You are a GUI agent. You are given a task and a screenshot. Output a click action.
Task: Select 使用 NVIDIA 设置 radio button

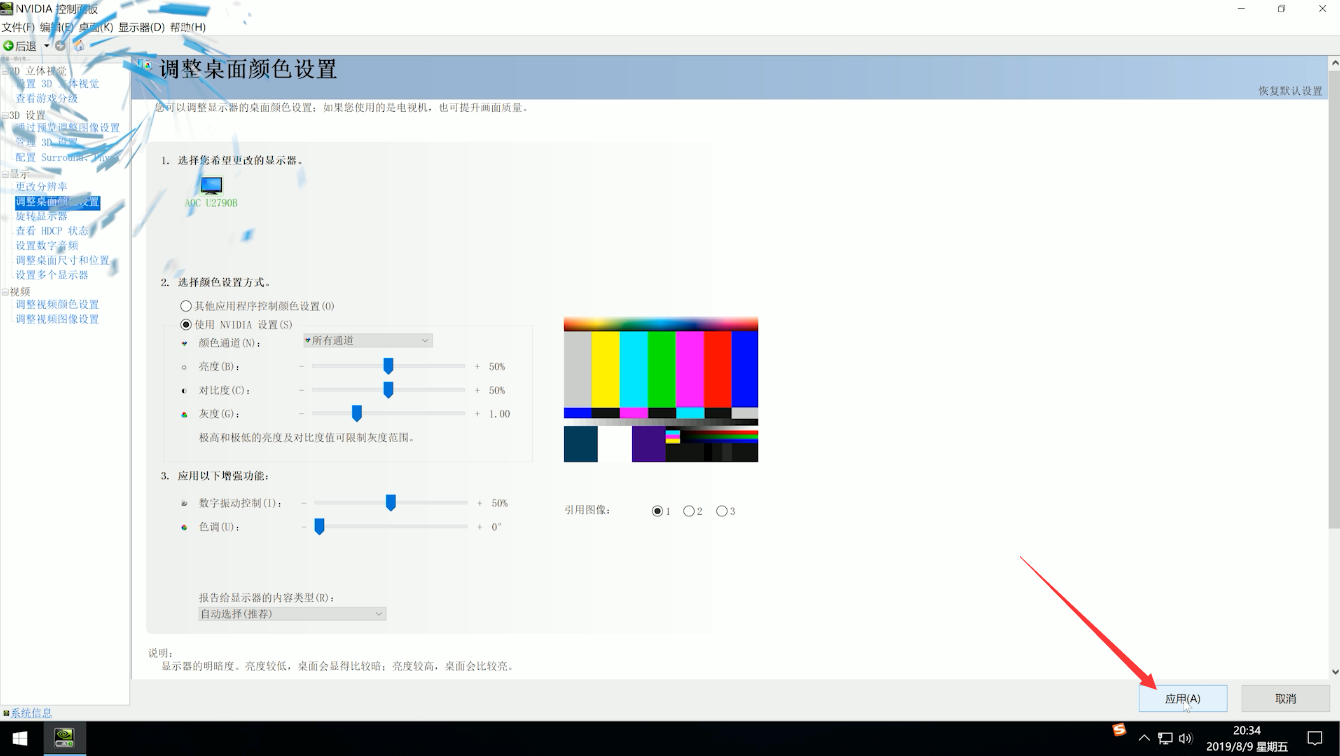[x=185, y=325]
